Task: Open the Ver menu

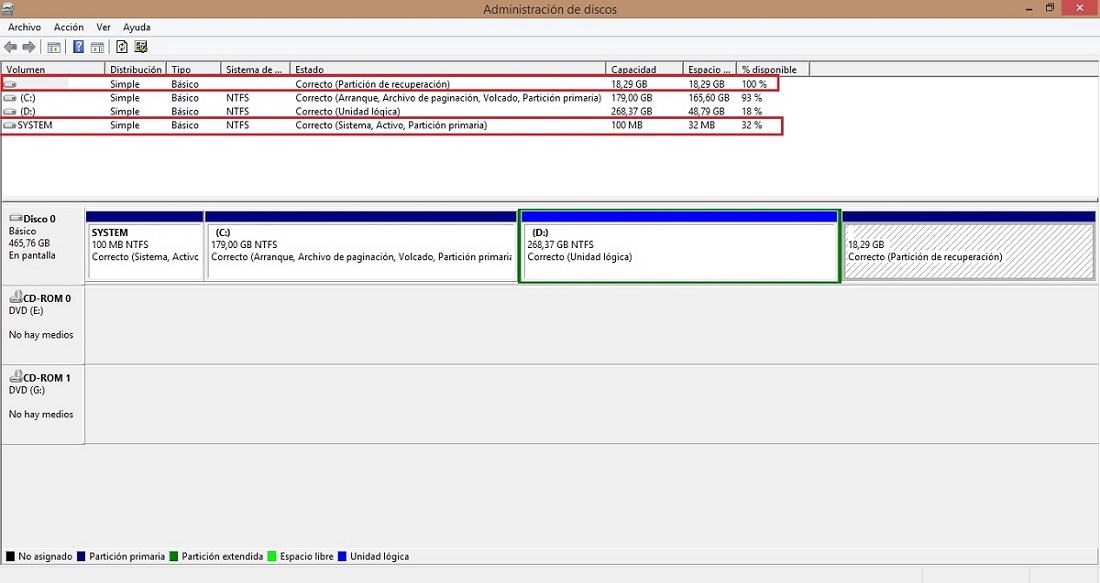Action: [103, 27]
